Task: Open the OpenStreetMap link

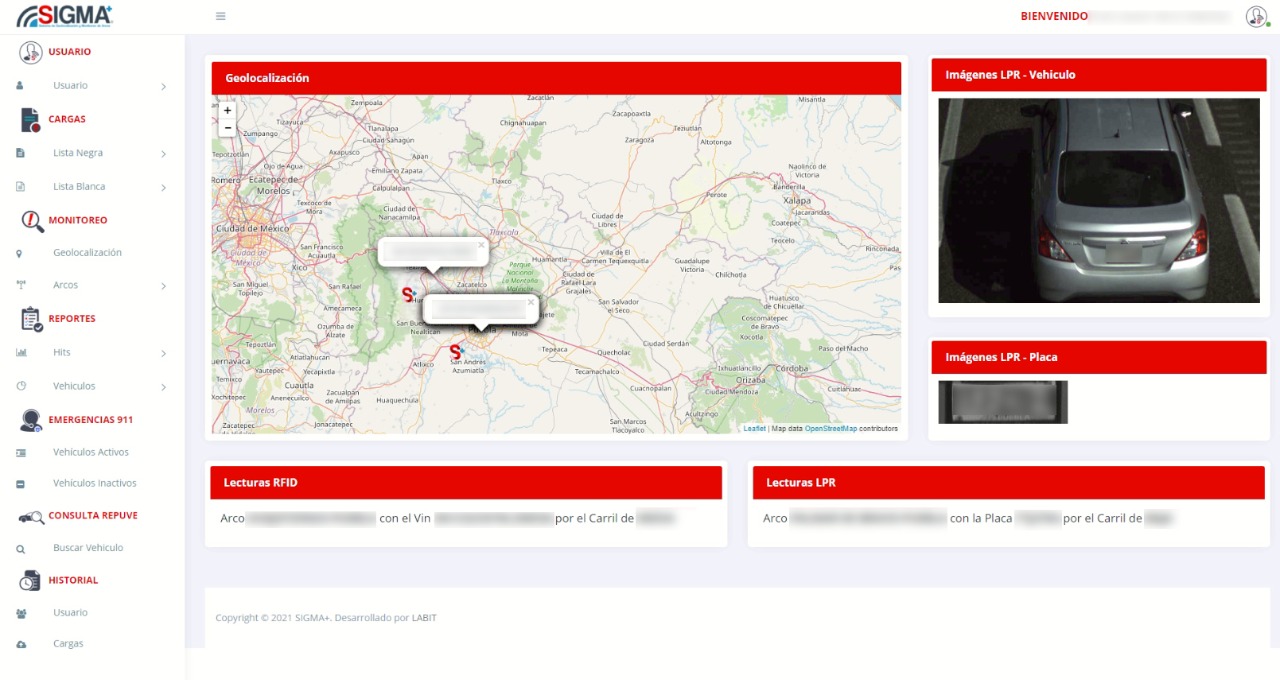Action: 830,428
